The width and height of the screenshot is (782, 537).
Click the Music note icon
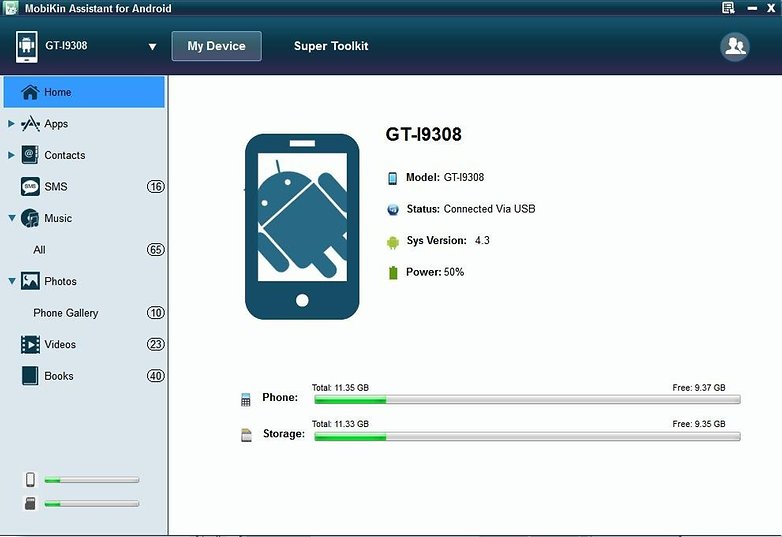[x=30, y=218]
